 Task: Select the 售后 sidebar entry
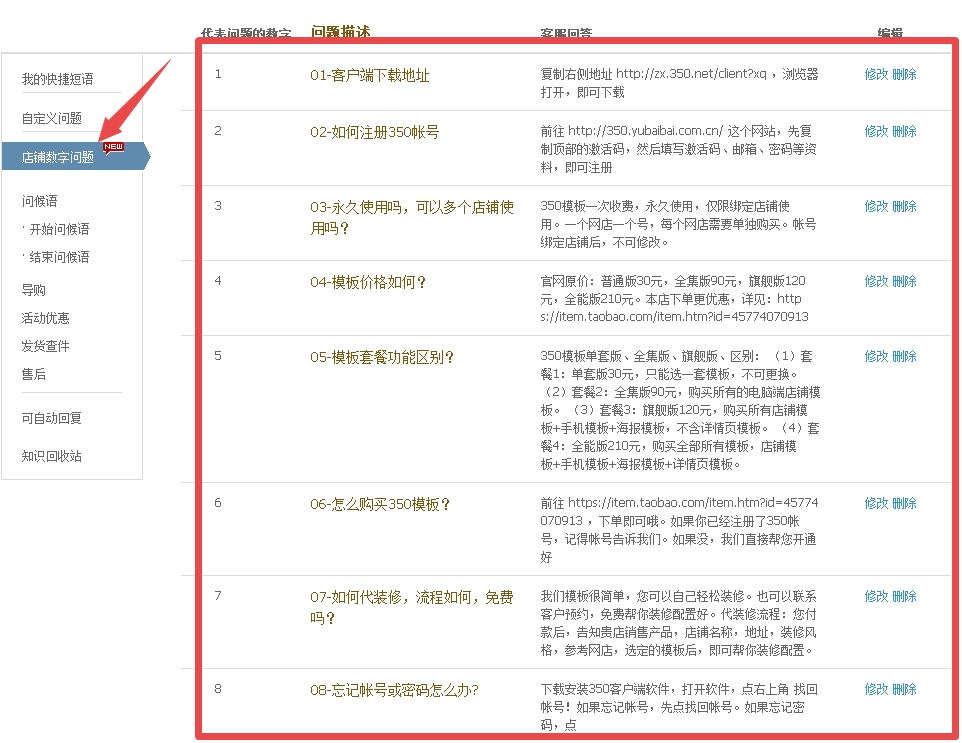coord(34,374)
